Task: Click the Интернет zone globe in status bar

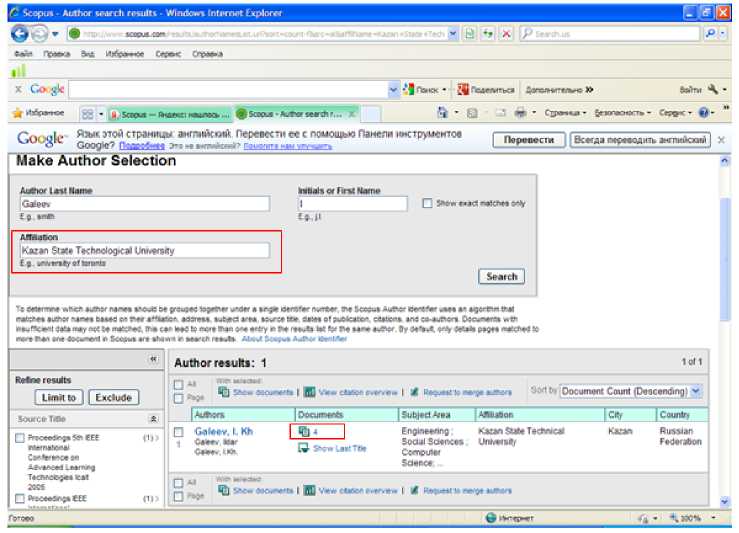Action: (x=491, y=518)
